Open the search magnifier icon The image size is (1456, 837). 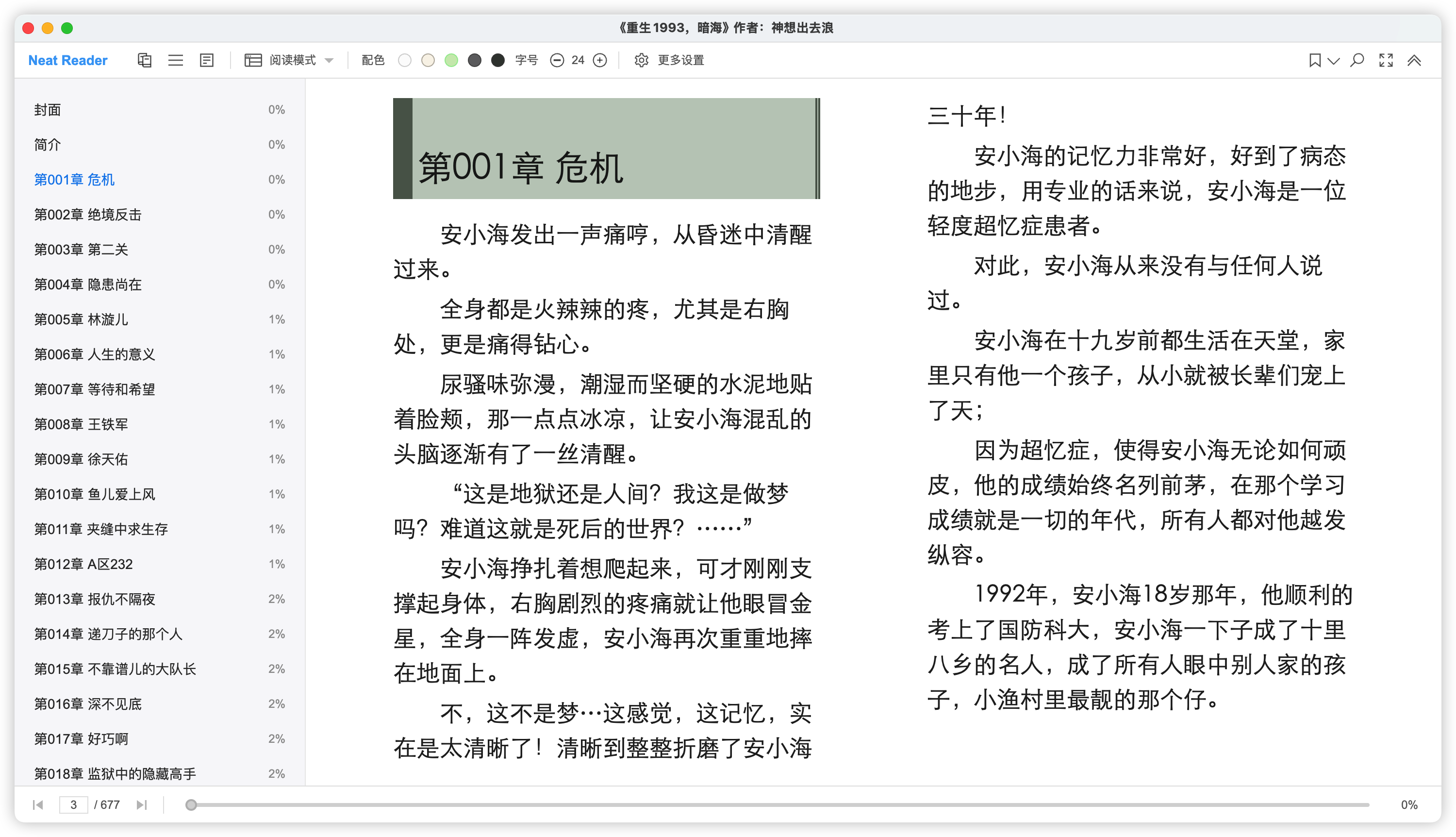1357,60
